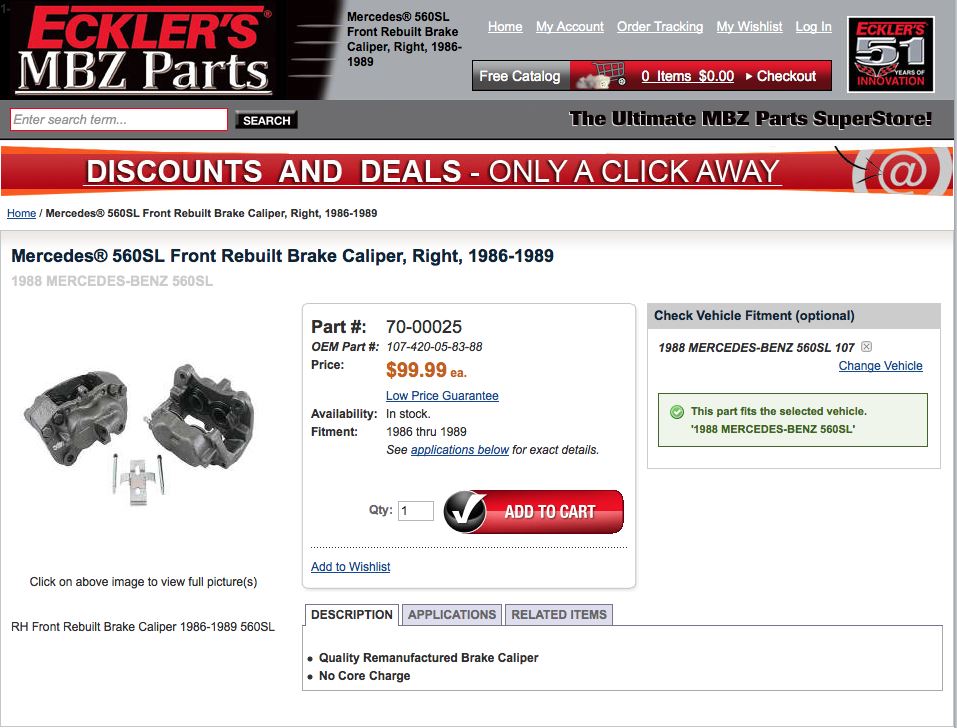
Task: Go to Order Tracking page
Action: point(660,26)
